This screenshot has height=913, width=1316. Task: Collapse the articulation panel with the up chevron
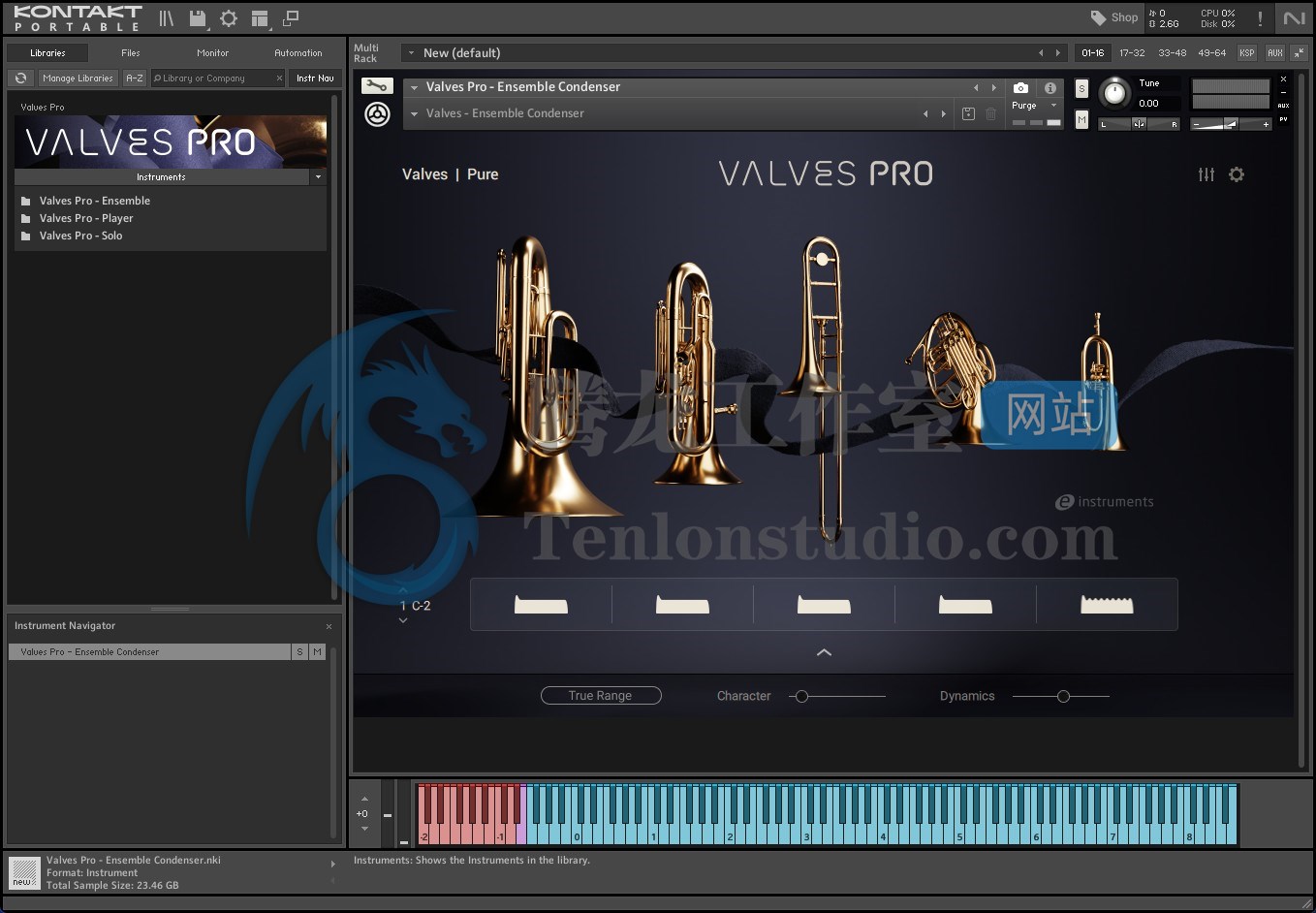[x=824, y=652]
